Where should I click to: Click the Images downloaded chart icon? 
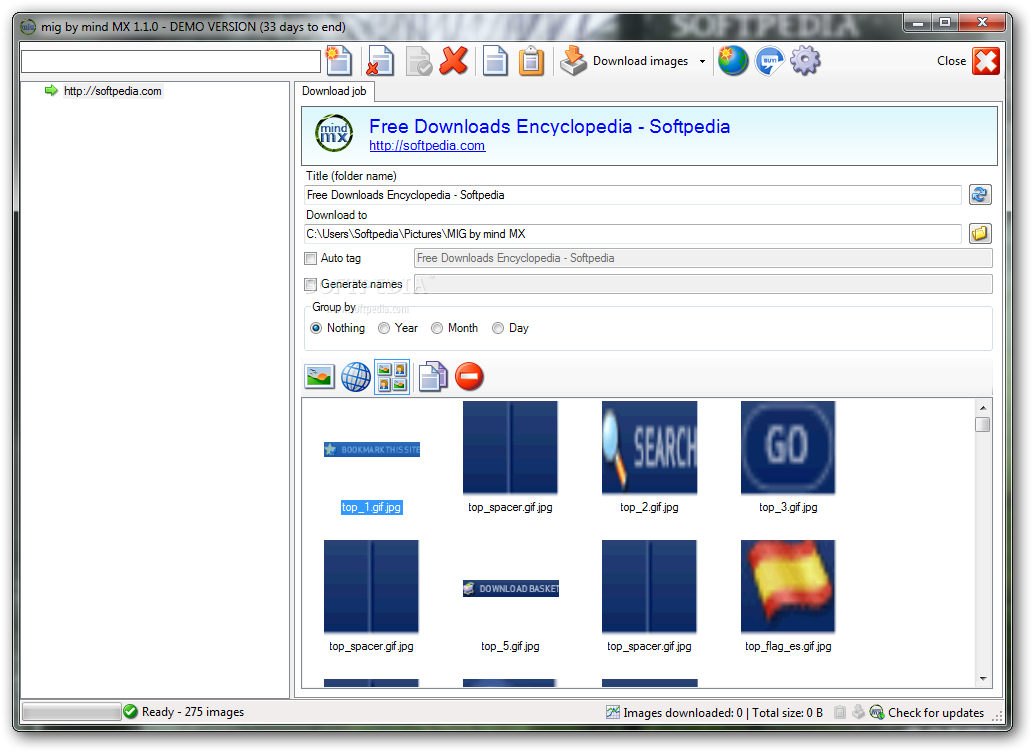point(613,712)
